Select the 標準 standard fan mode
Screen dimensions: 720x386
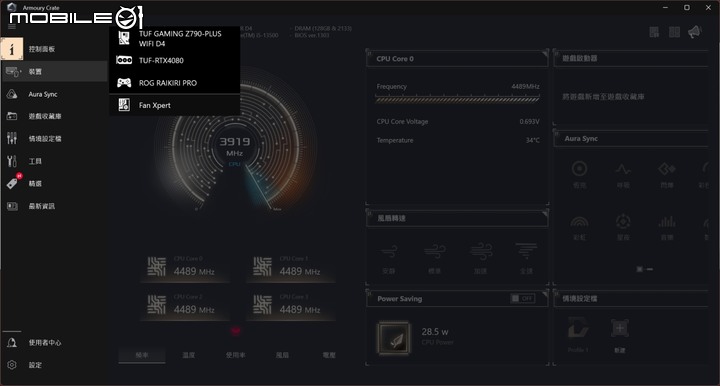coord(434,259)
